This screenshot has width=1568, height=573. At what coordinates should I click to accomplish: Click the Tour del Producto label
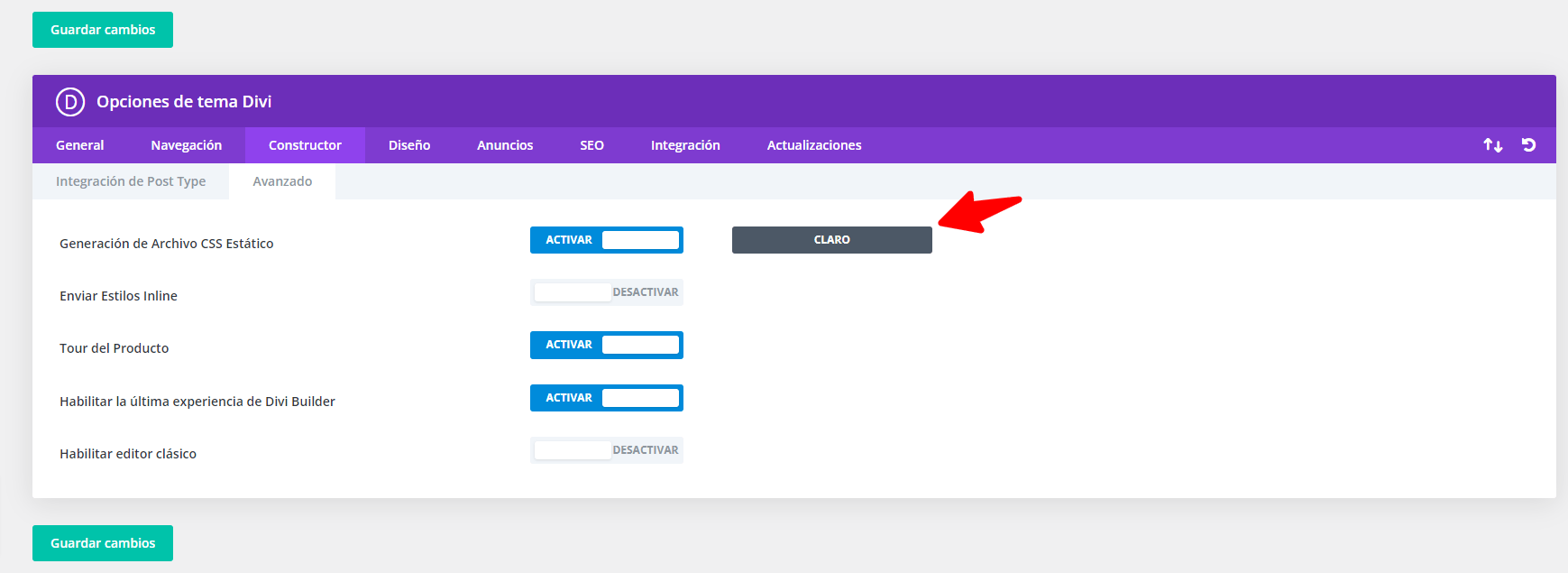(x=115, y=348)
